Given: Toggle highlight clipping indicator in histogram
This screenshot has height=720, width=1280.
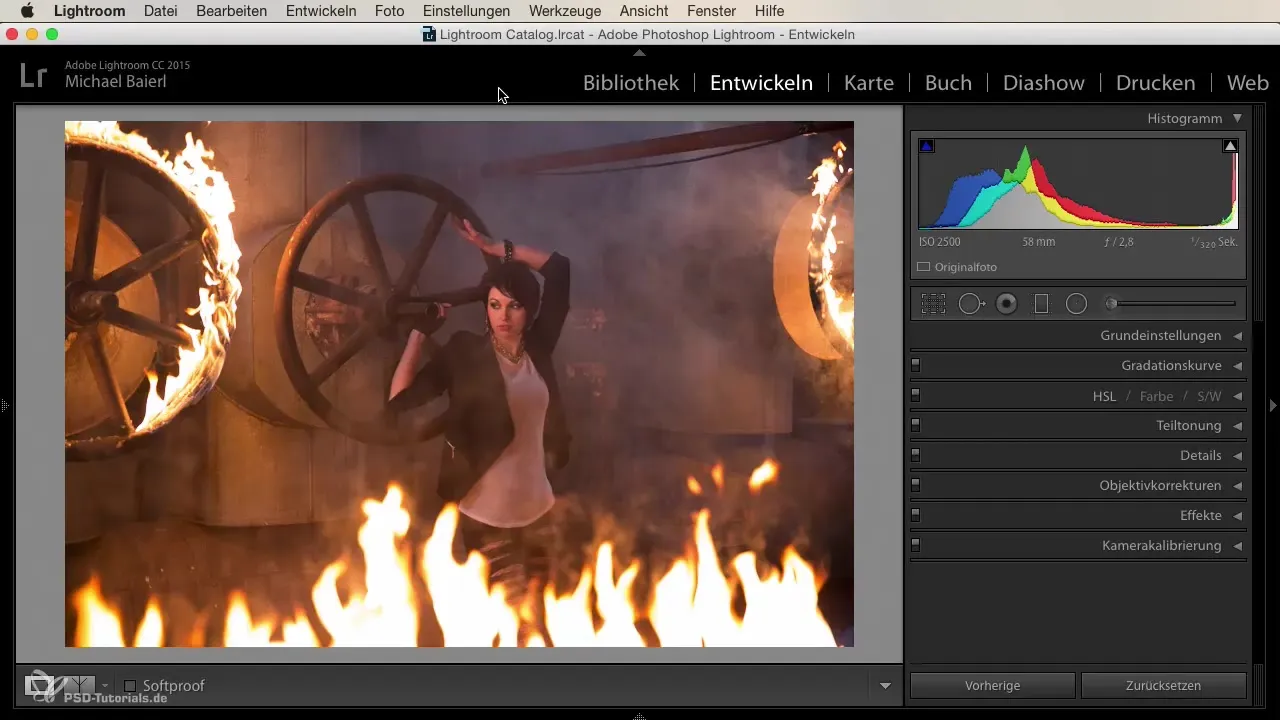Looking at the screenshot, I should (1230, 146).
